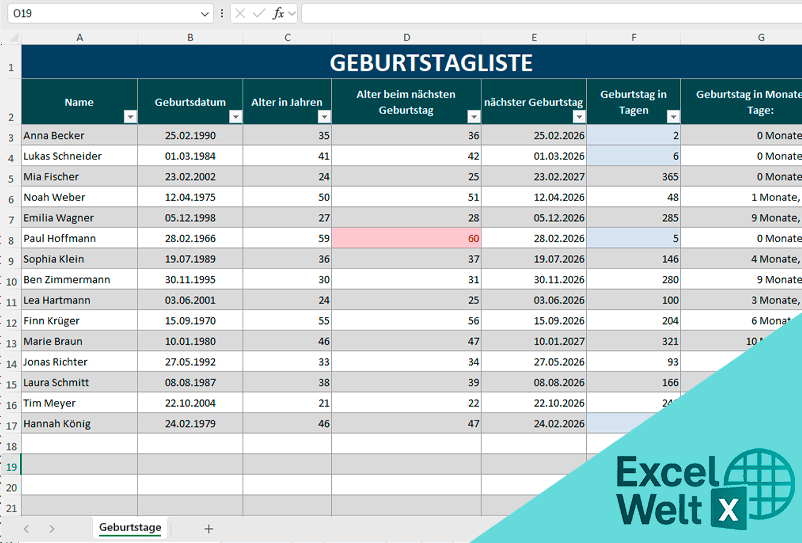Select cell Emilia Wagner
Viewport: 802px width, 543px height.
pos(79,218)
